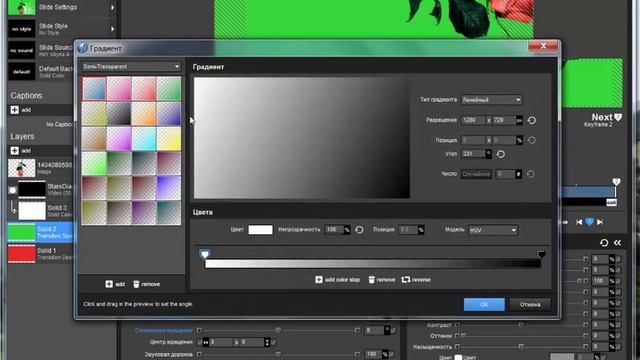Click the resolution width field 1280
The height and width of the screenshot is (360, 640).
click(473, 120)
